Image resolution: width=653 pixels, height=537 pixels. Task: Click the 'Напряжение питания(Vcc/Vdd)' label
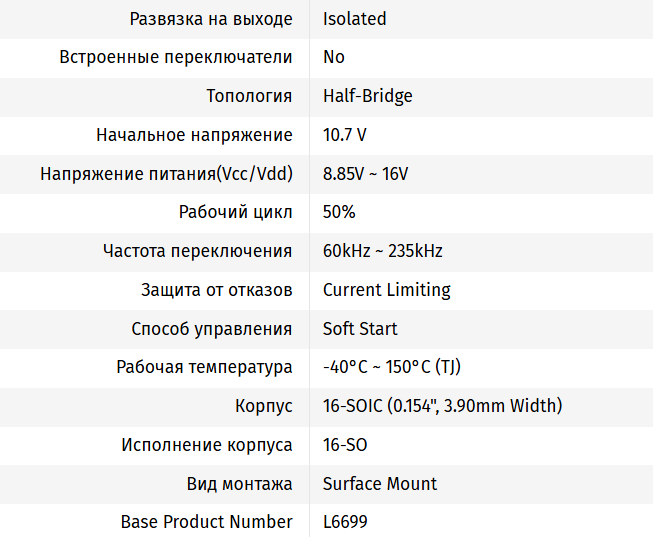pos(166,174)
